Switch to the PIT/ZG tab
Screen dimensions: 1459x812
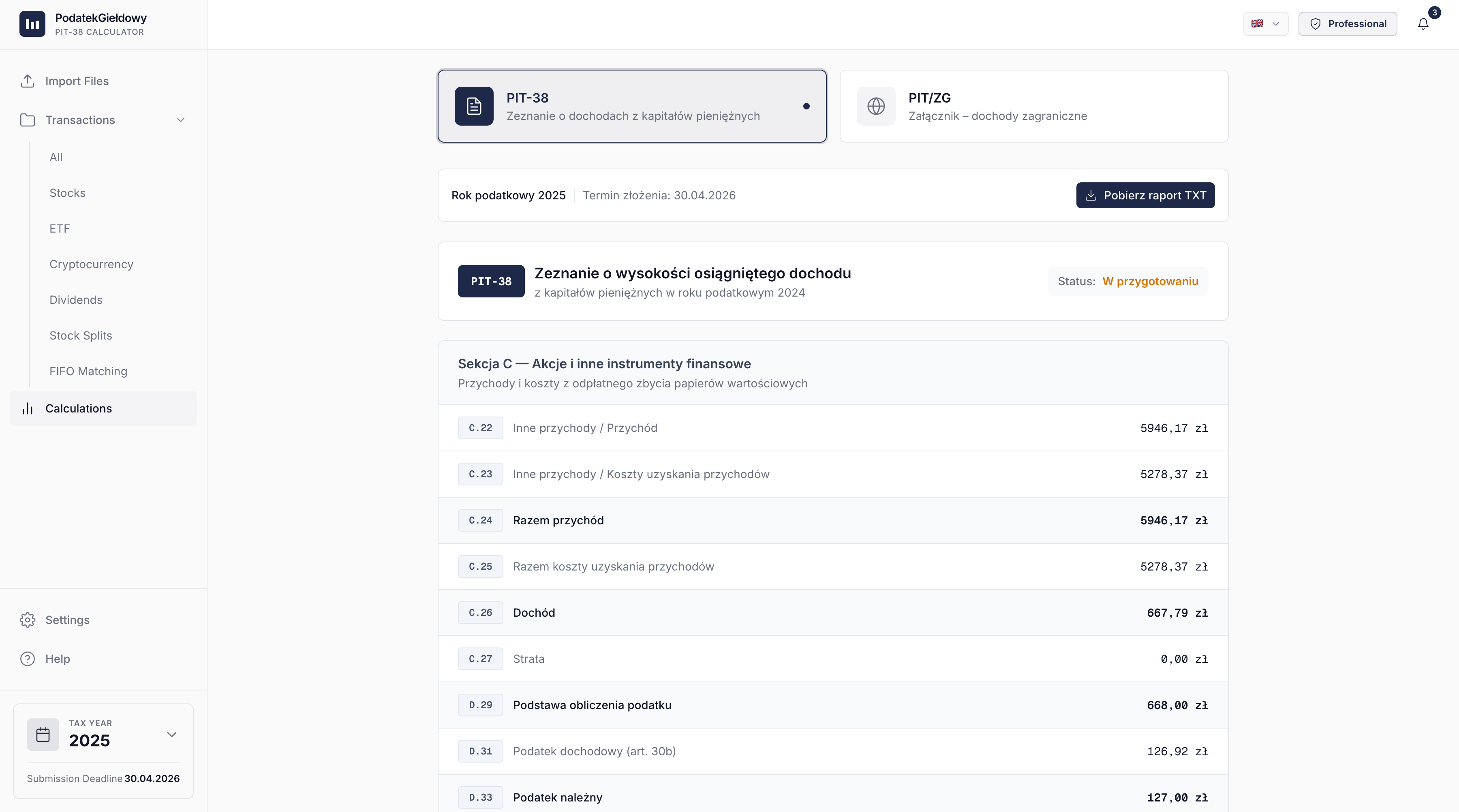pos(1033,106)
